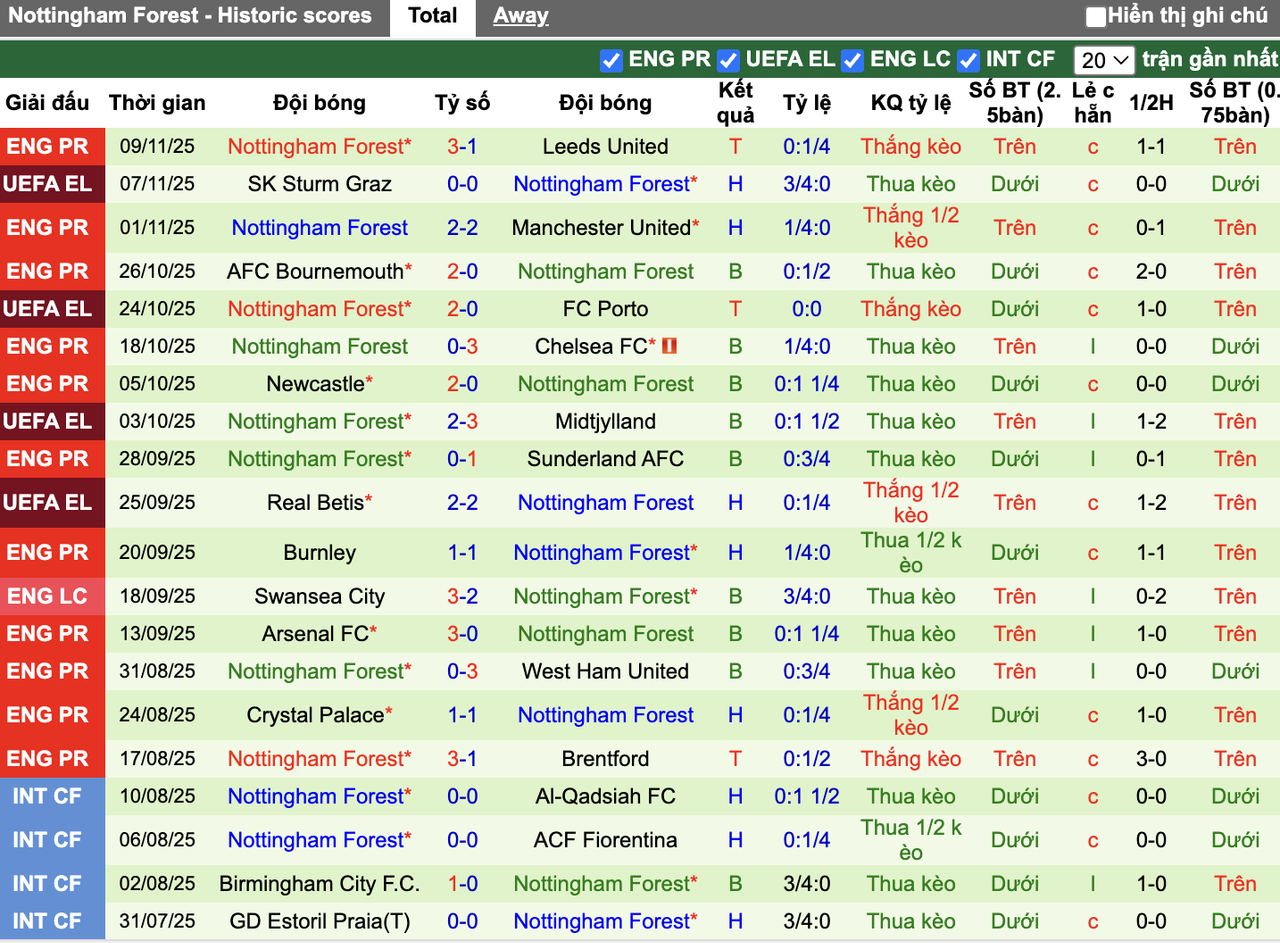Viewport: 1280px width, 943px height.
Task: Select the FC Porto team name
Action: pos(606,309)
